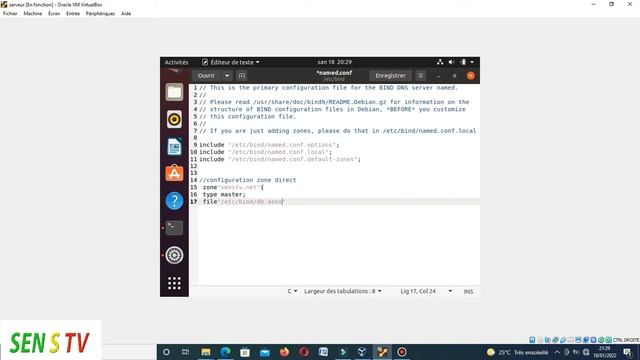Launch Firefox from Windows taskbar

click(284, 352)
